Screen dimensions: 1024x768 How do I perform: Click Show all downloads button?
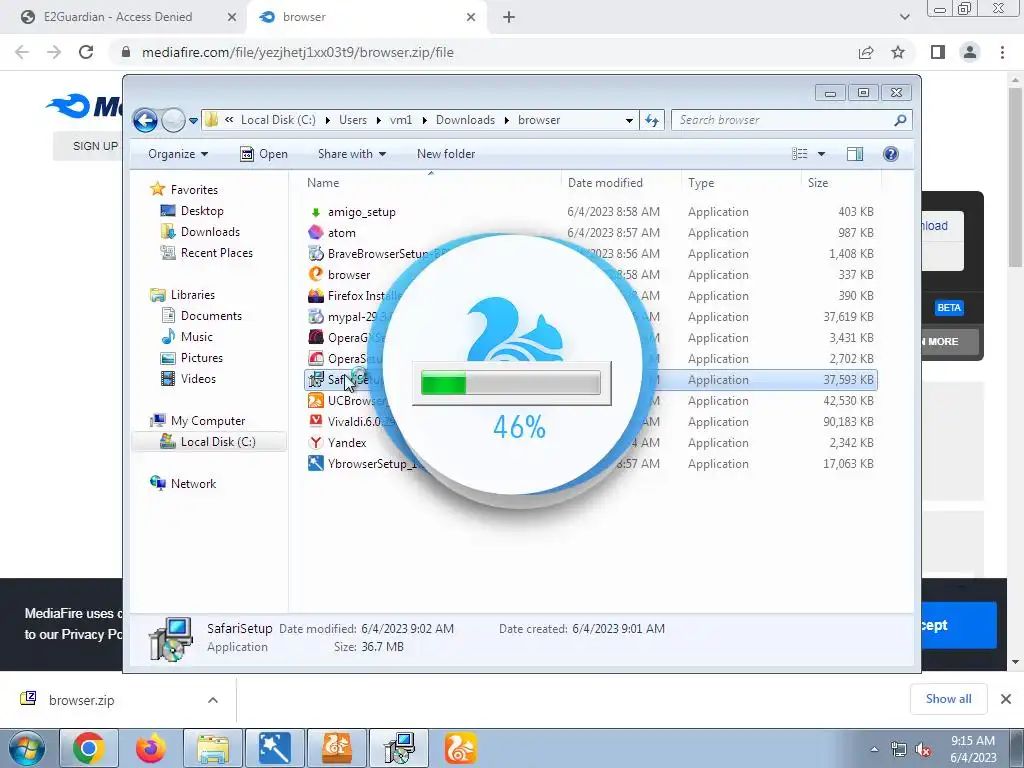[948, 699]
